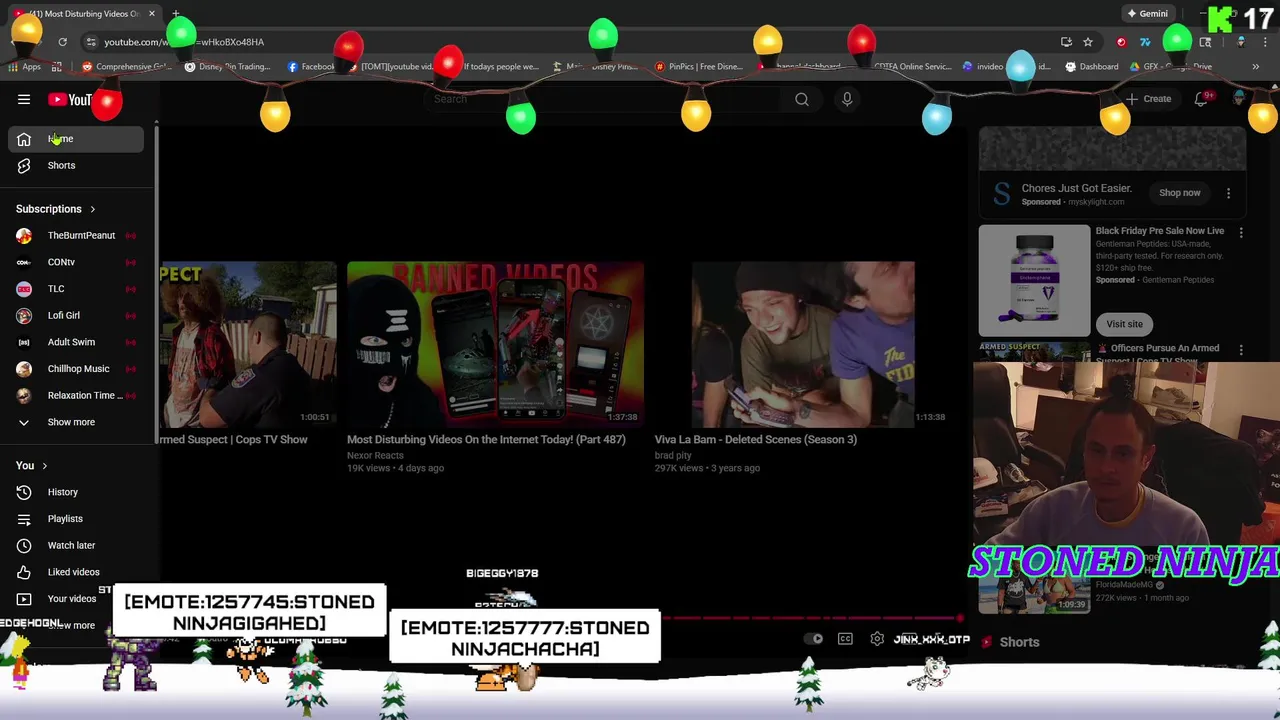View site information icon in address bar
Viewport: 1280px width, 720px height.
click(x=91, y=42)
